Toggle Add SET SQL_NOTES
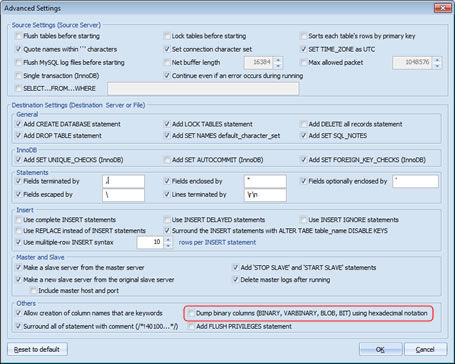The image size is (455, 364). [303, 136]
